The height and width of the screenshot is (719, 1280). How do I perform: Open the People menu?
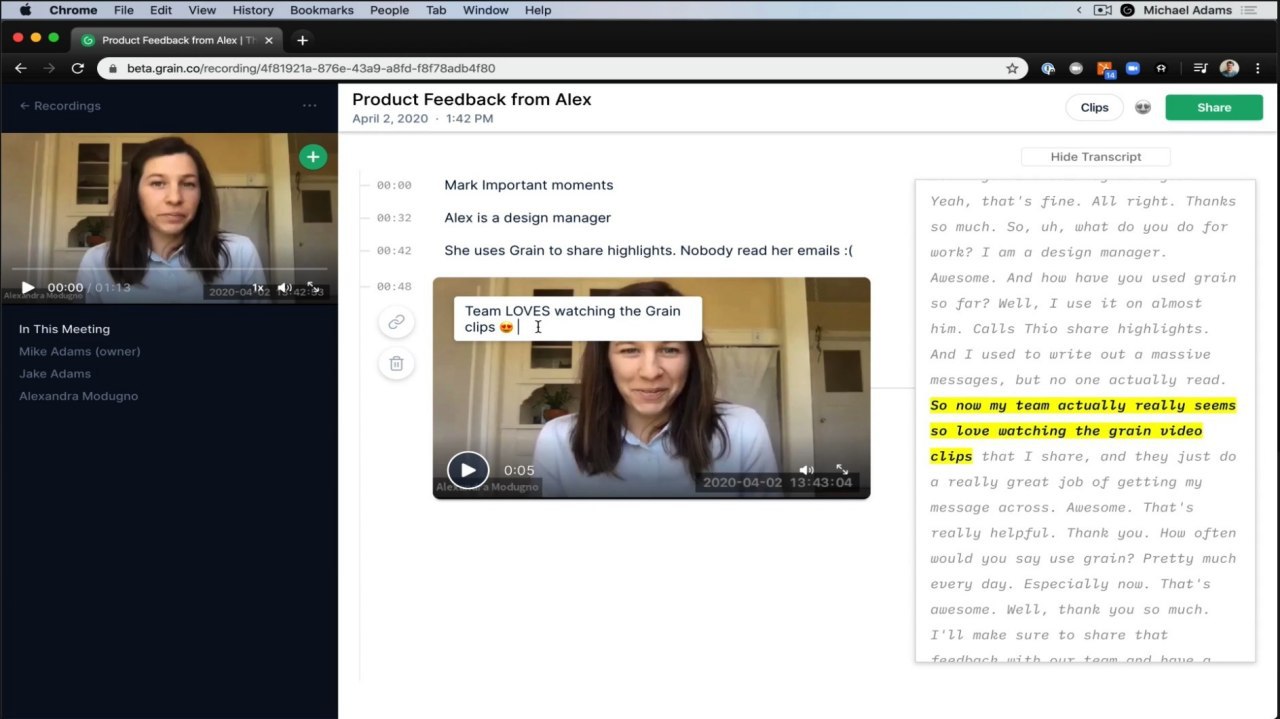(389, 10)
